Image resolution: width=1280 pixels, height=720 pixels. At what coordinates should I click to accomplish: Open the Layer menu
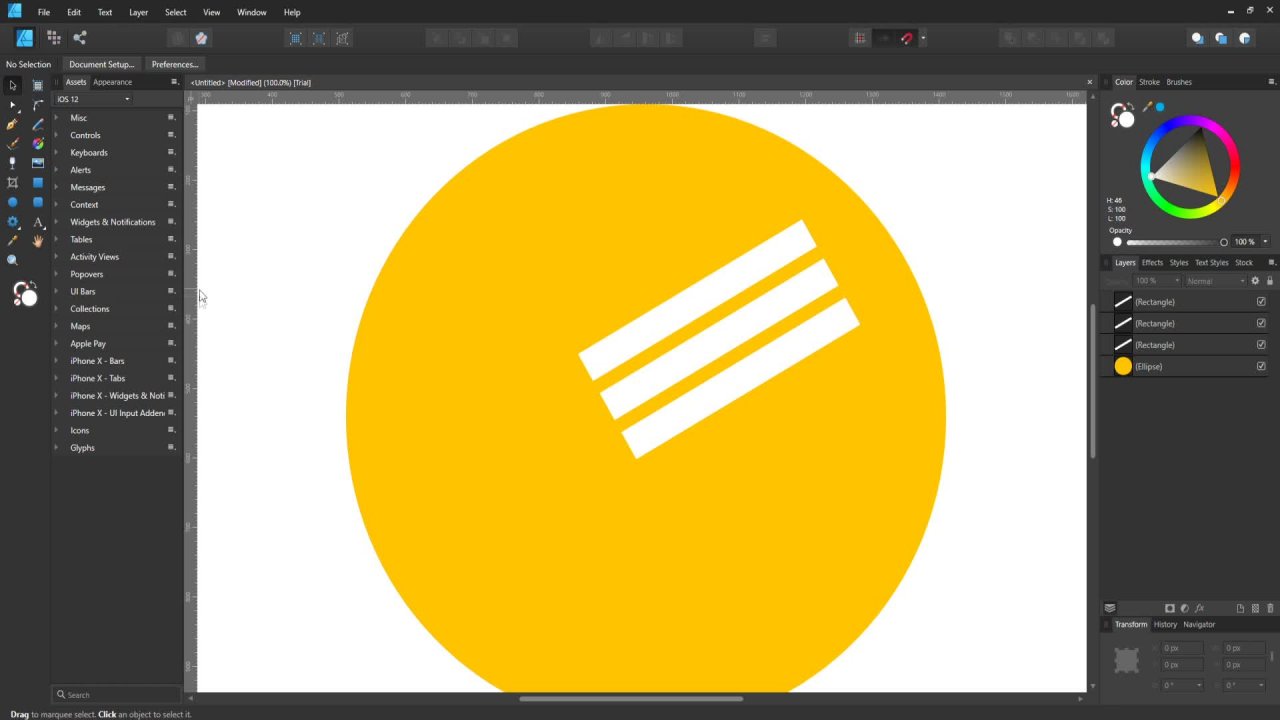click(138, 12)
